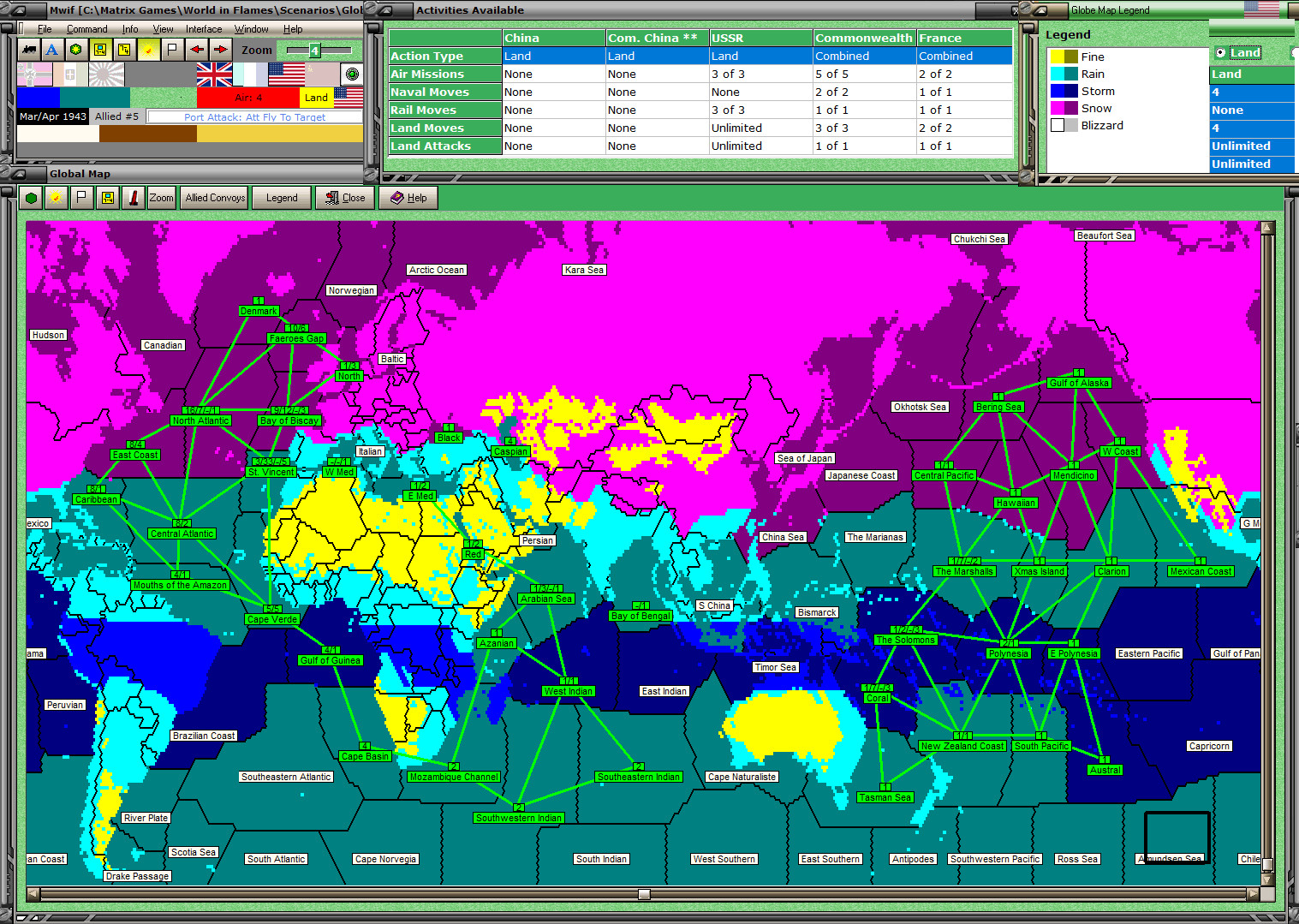
Task: Click the blue letter A toolbar icon
Action: (52, 50)
